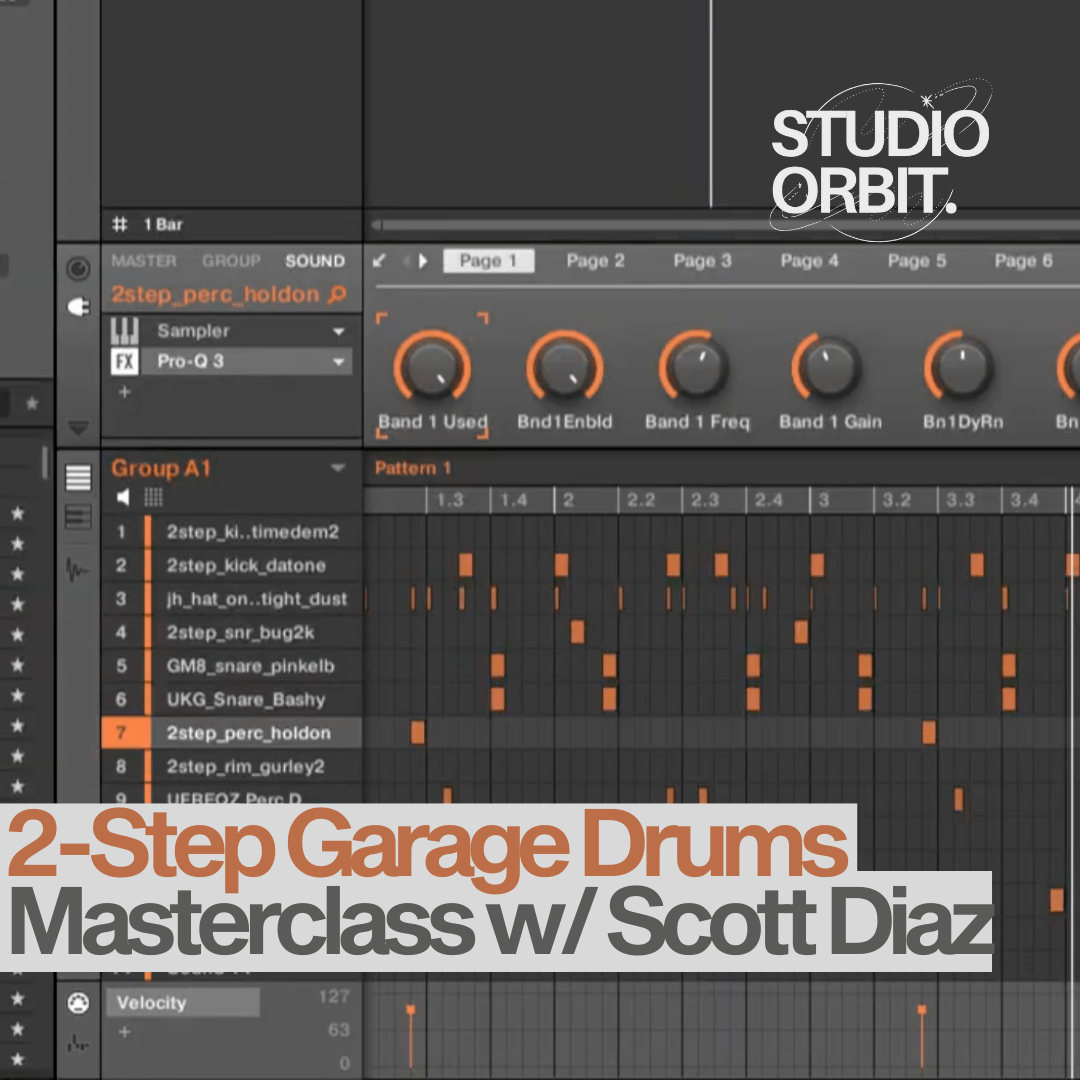Mute Group A1 with the speaker icon
The image size is (1080, 1080).
[123, 496]
